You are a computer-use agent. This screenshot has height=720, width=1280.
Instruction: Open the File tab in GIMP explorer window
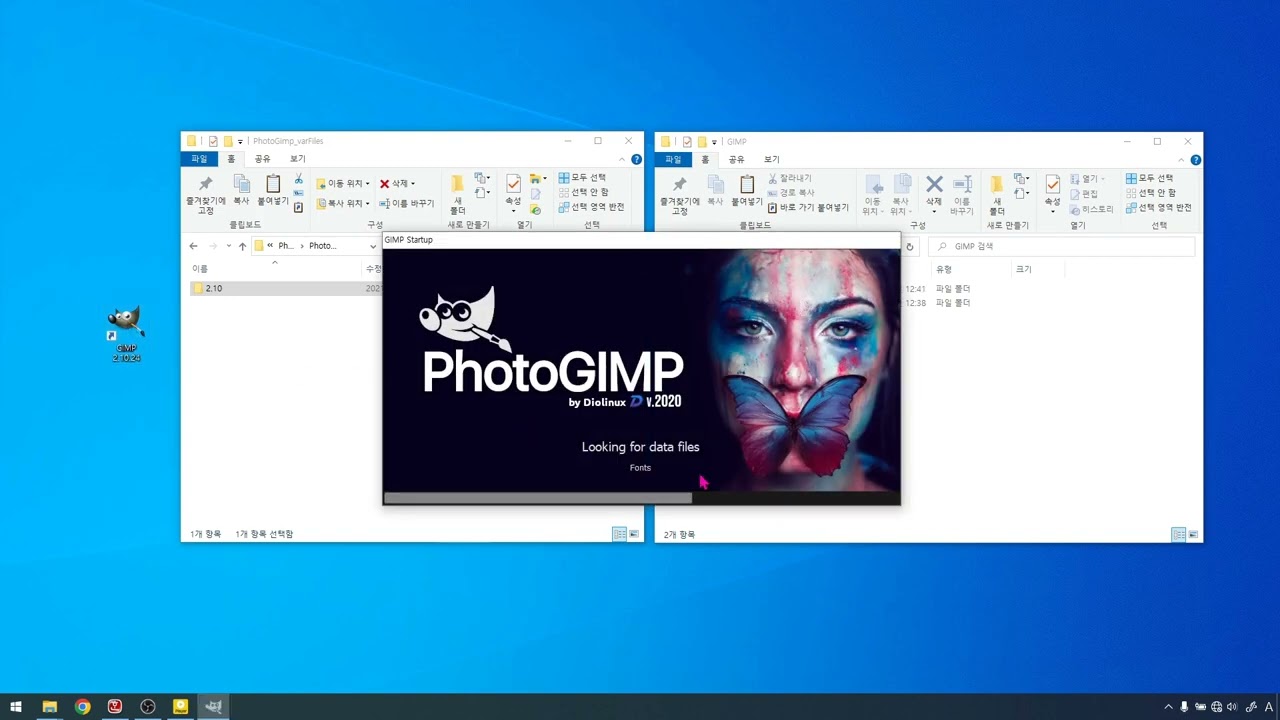673,159
